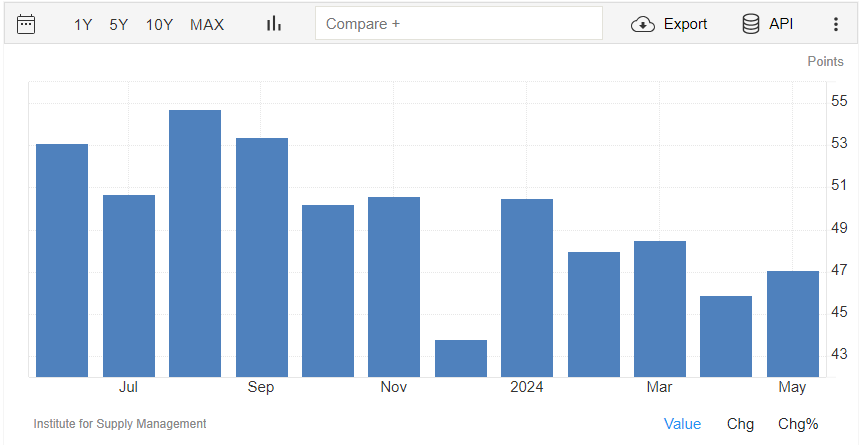
Task: Click the Compare + input field
Action: click(x=459, y=24)
